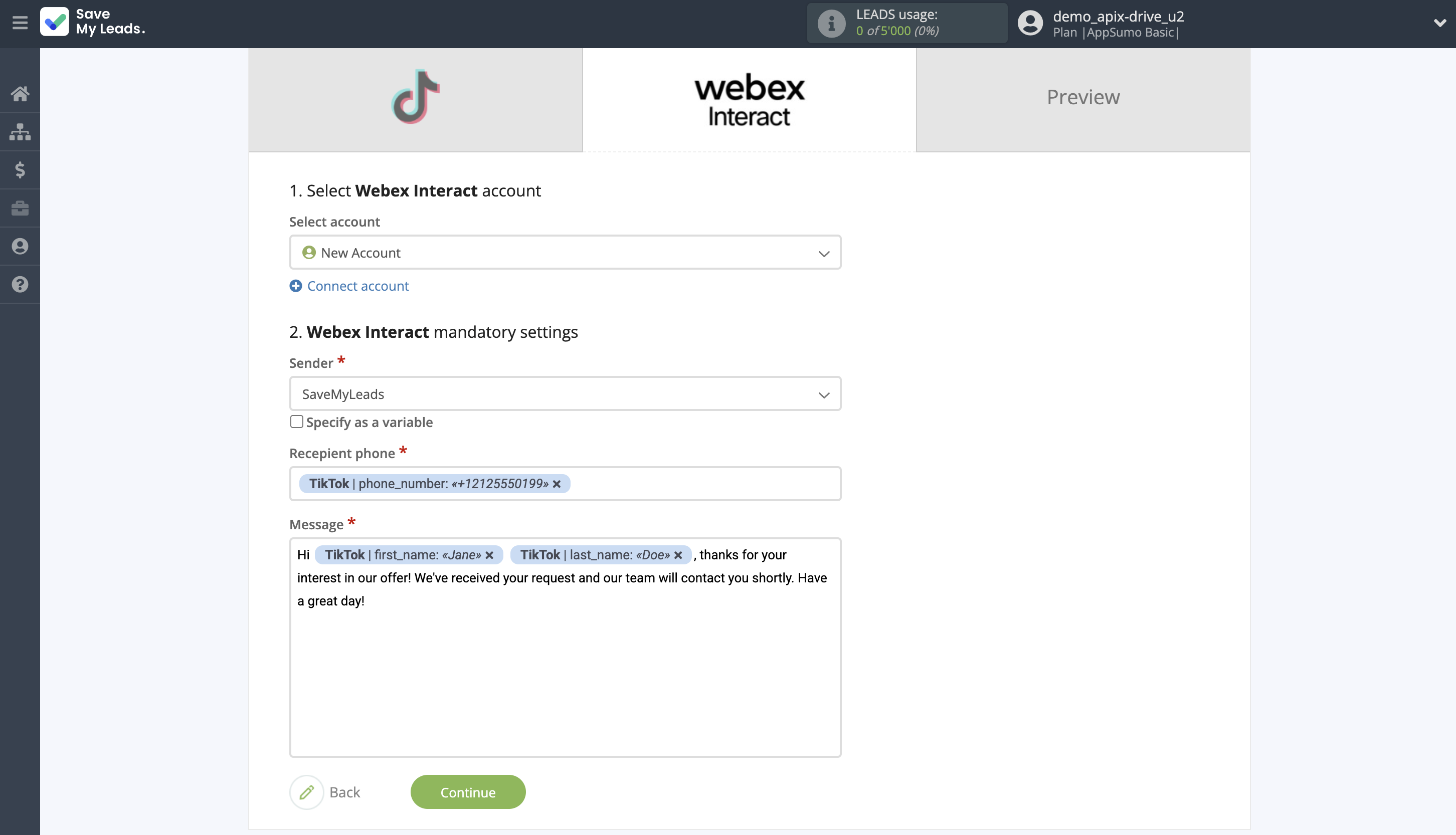Click the TikTok first_name variable tag

409,555
